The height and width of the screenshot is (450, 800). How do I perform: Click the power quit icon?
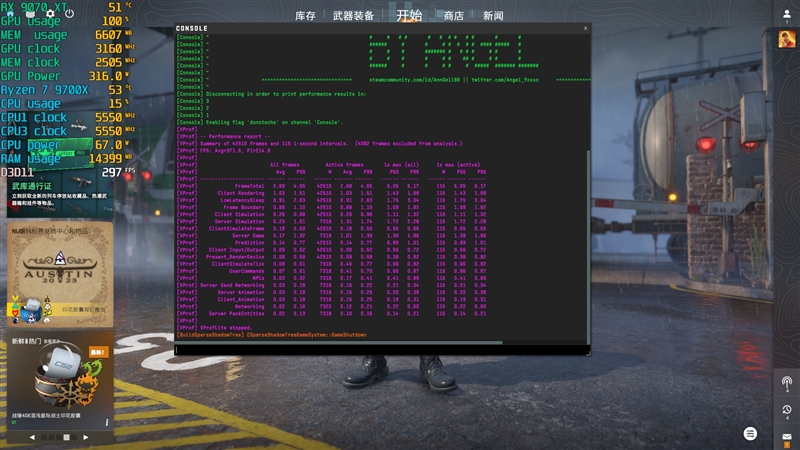point(69,14)
